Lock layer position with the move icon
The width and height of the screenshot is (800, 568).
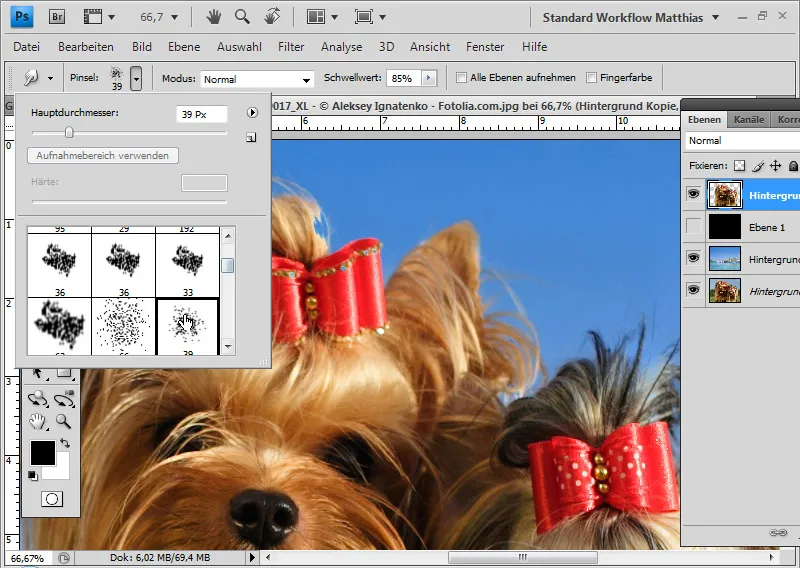pos(776,165)
